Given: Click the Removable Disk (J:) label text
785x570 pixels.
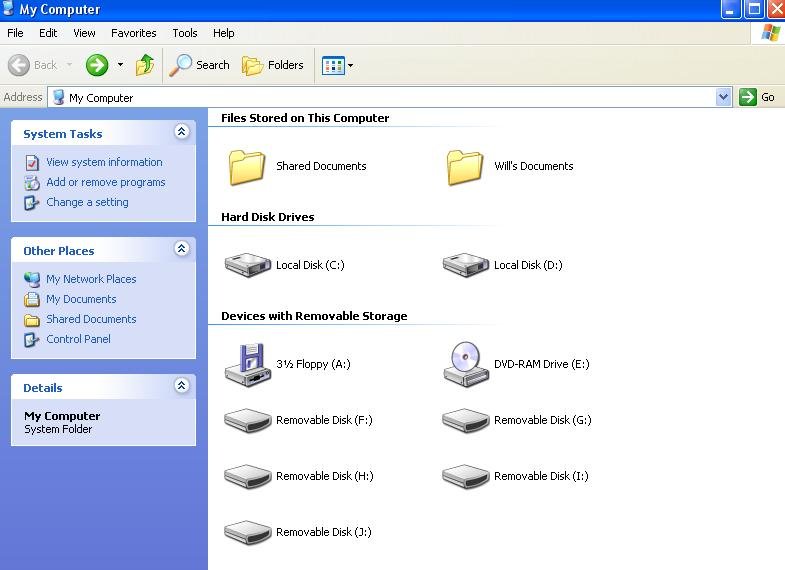Looking at the screenshot, I should 324,532.
